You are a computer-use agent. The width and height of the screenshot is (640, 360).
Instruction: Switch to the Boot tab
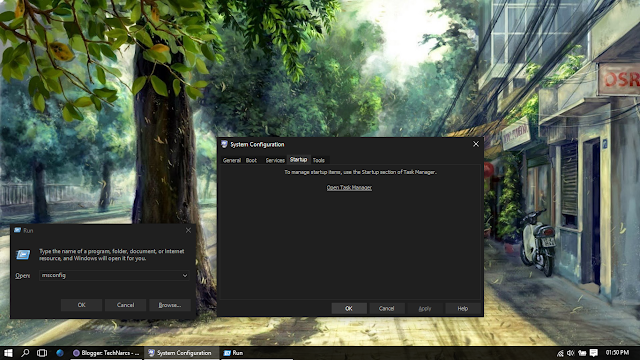pyautogui.click(x=251, y=160)
